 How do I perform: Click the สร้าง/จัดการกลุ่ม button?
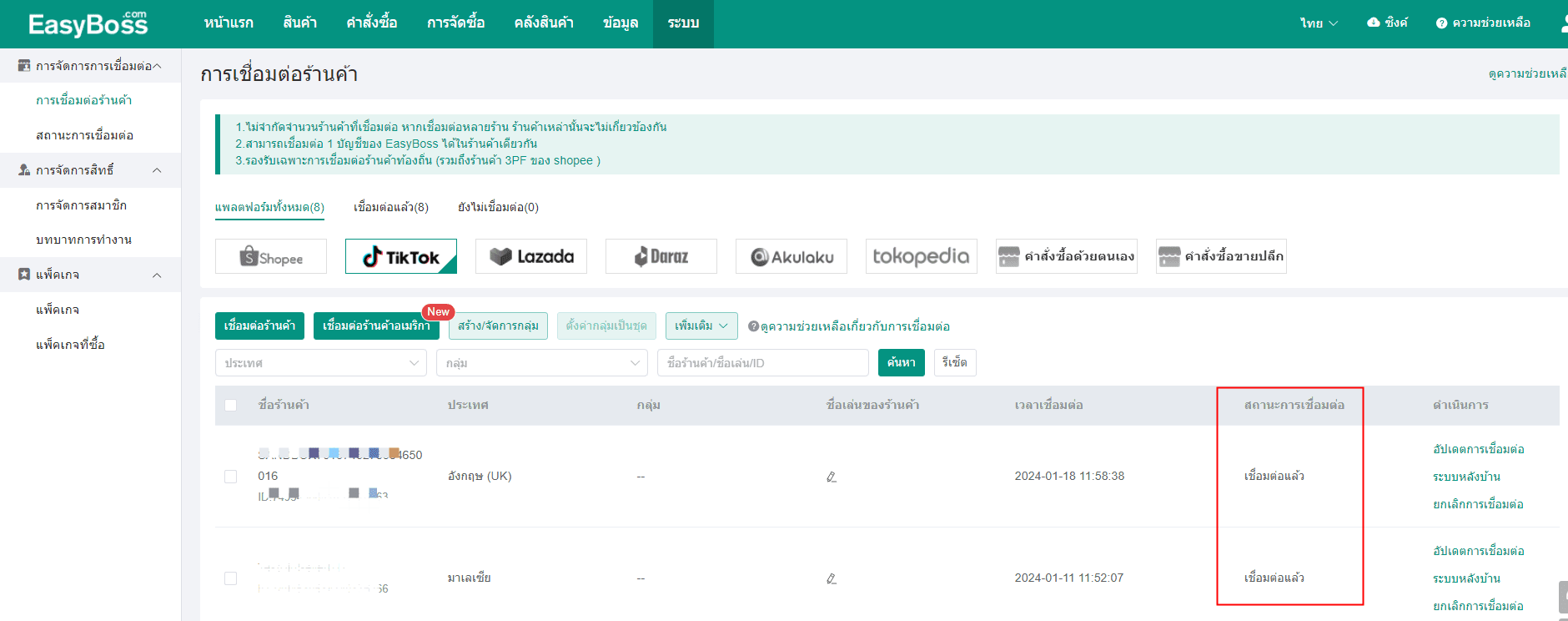pos(498,326)
